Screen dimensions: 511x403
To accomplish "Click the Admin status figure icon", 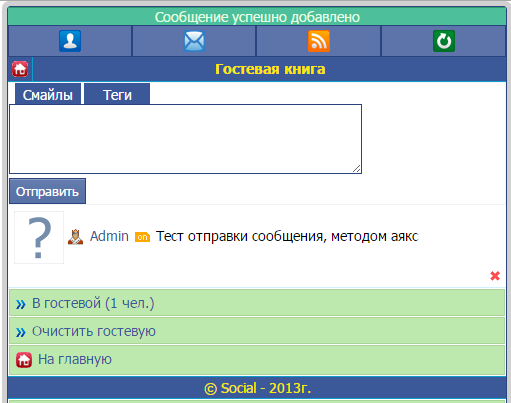I will tap(75, 237).
